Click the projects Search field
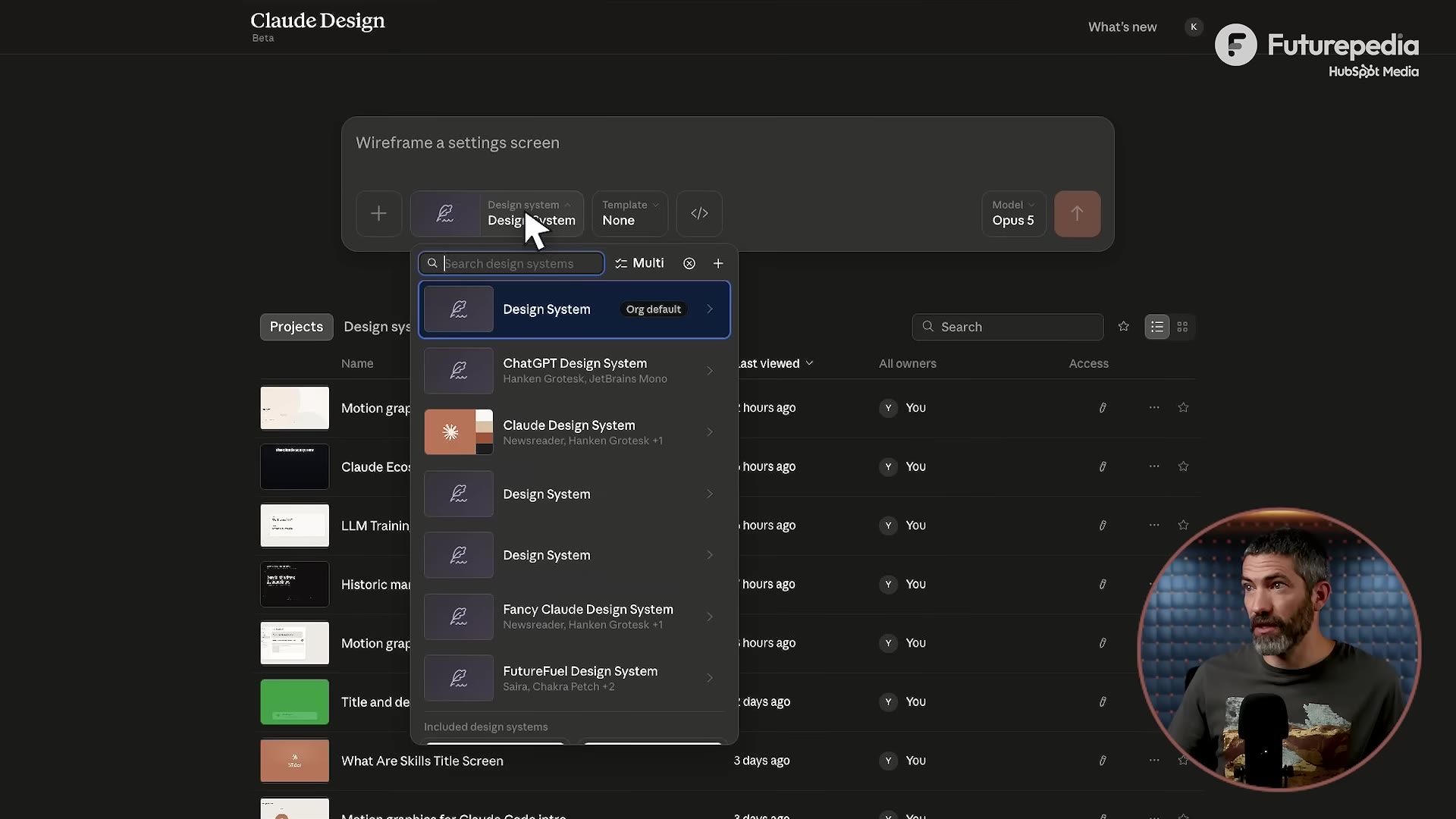This screenshot has height=819, width=1456. tap(1008, 327)
